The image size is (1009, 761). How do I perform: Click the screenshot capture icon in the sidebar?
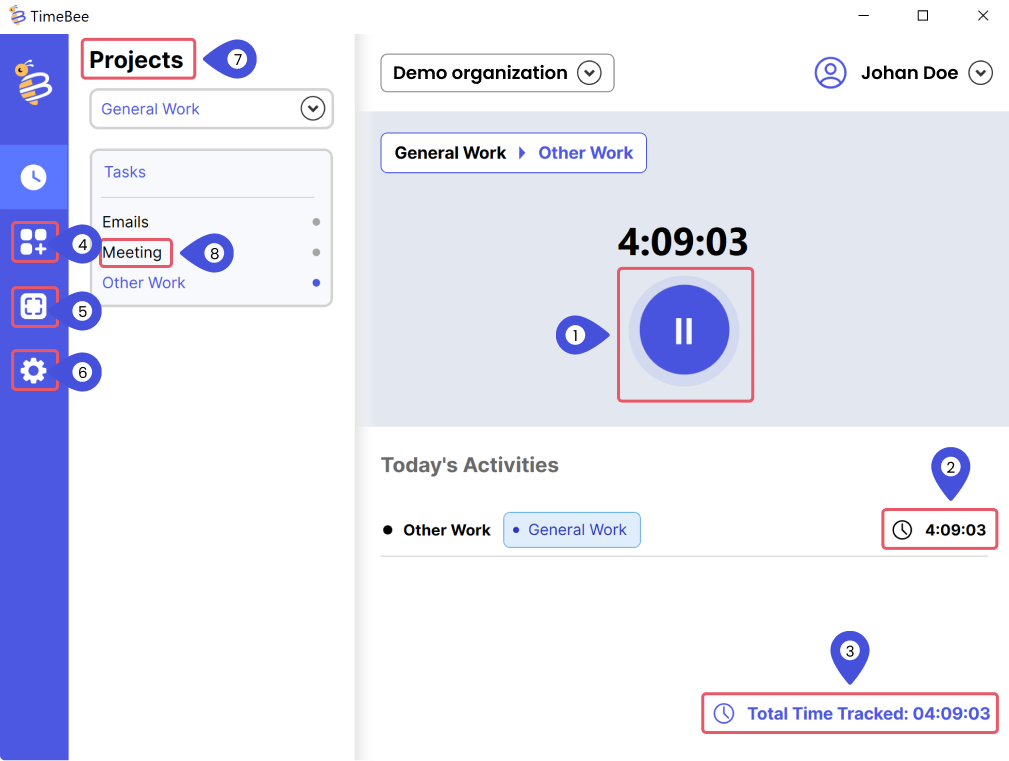34,308
